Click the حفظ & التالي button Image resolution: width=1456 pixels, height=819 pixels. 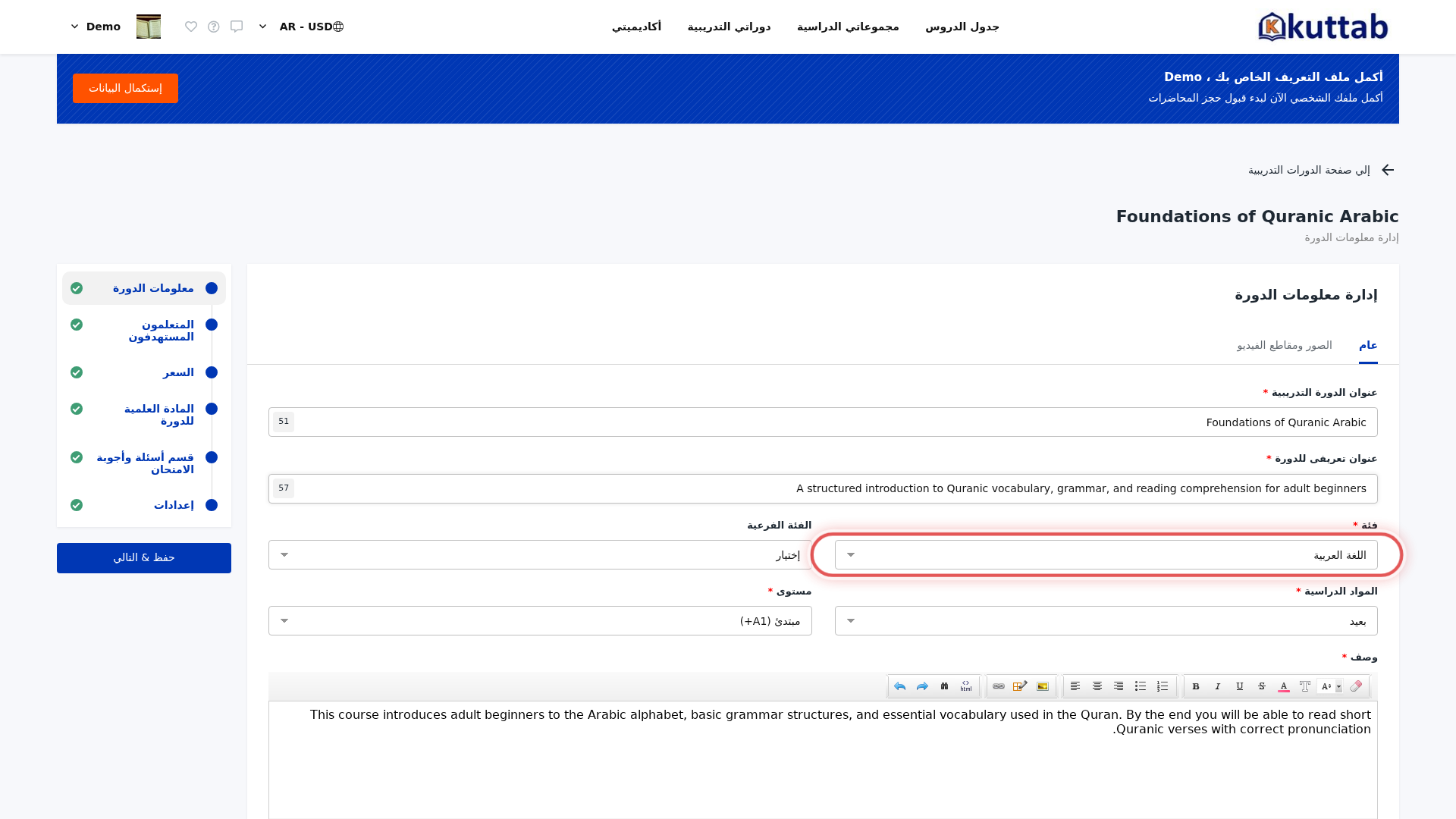point(144,558)
